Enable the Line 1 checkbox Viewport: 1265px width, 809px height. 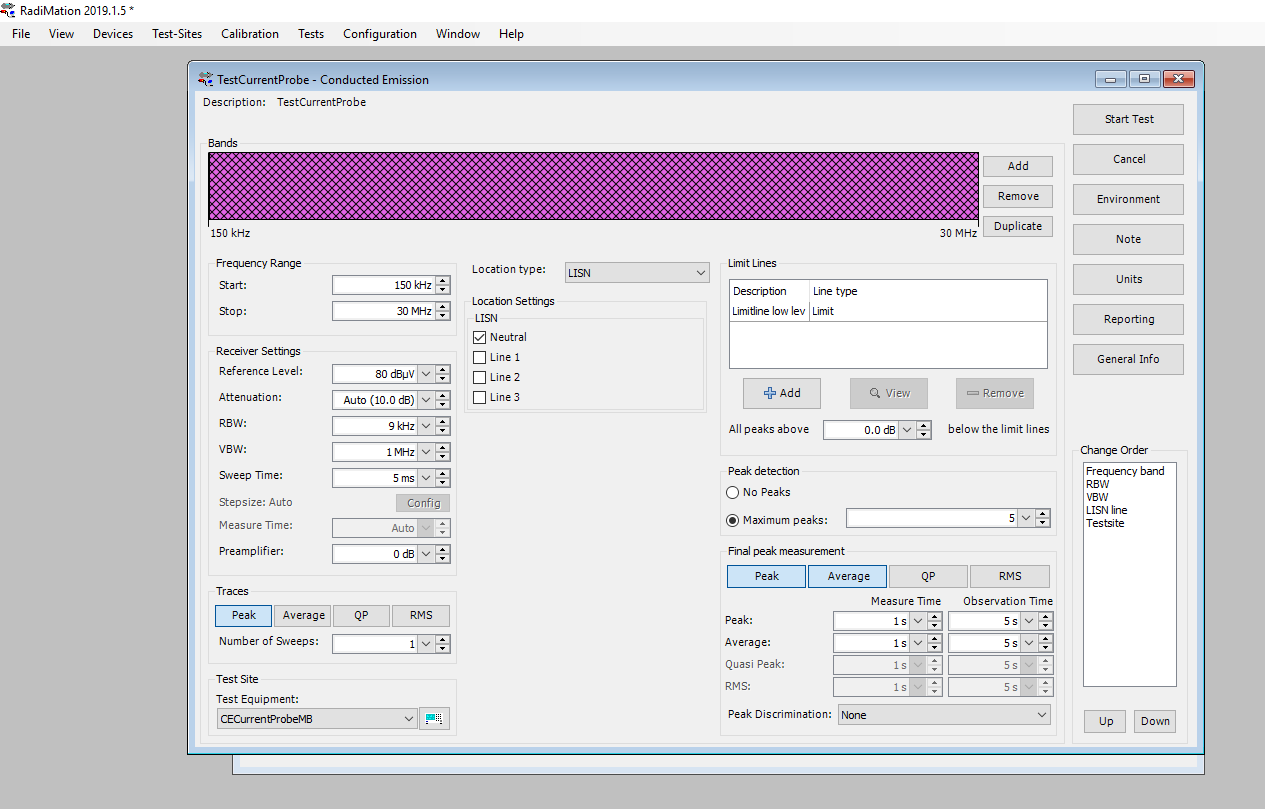481,358
